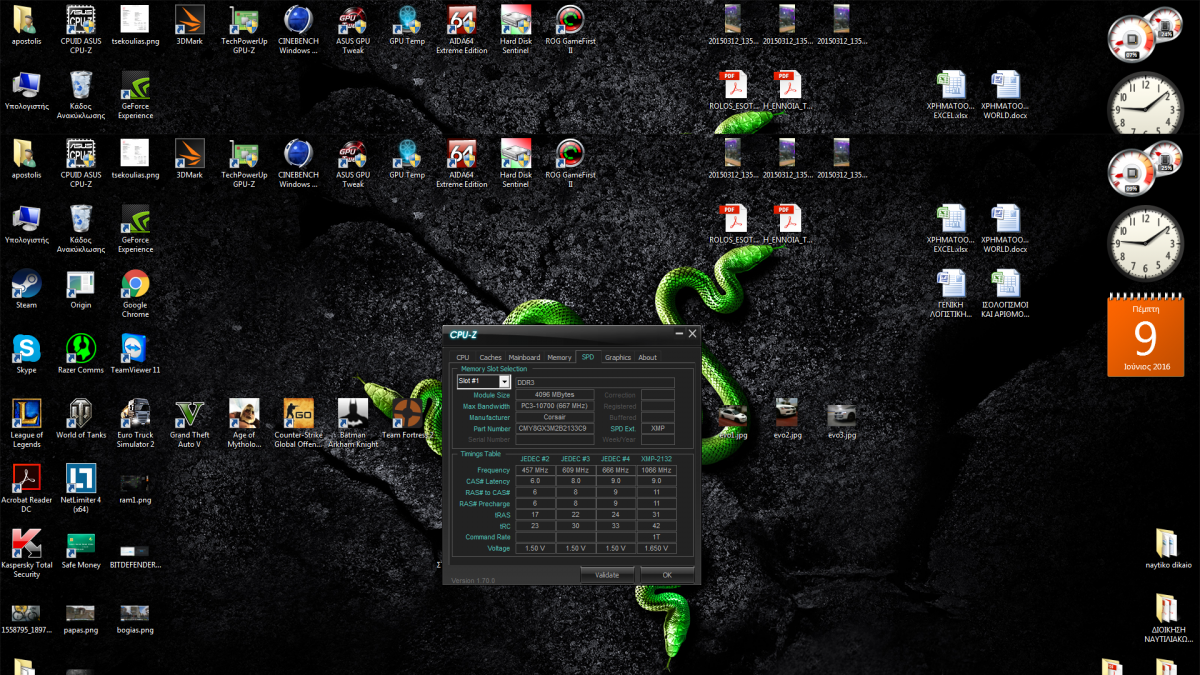Click the Team Fortress shortcut
This screenshot has height=675, width=1200.
tap(404, 418)
